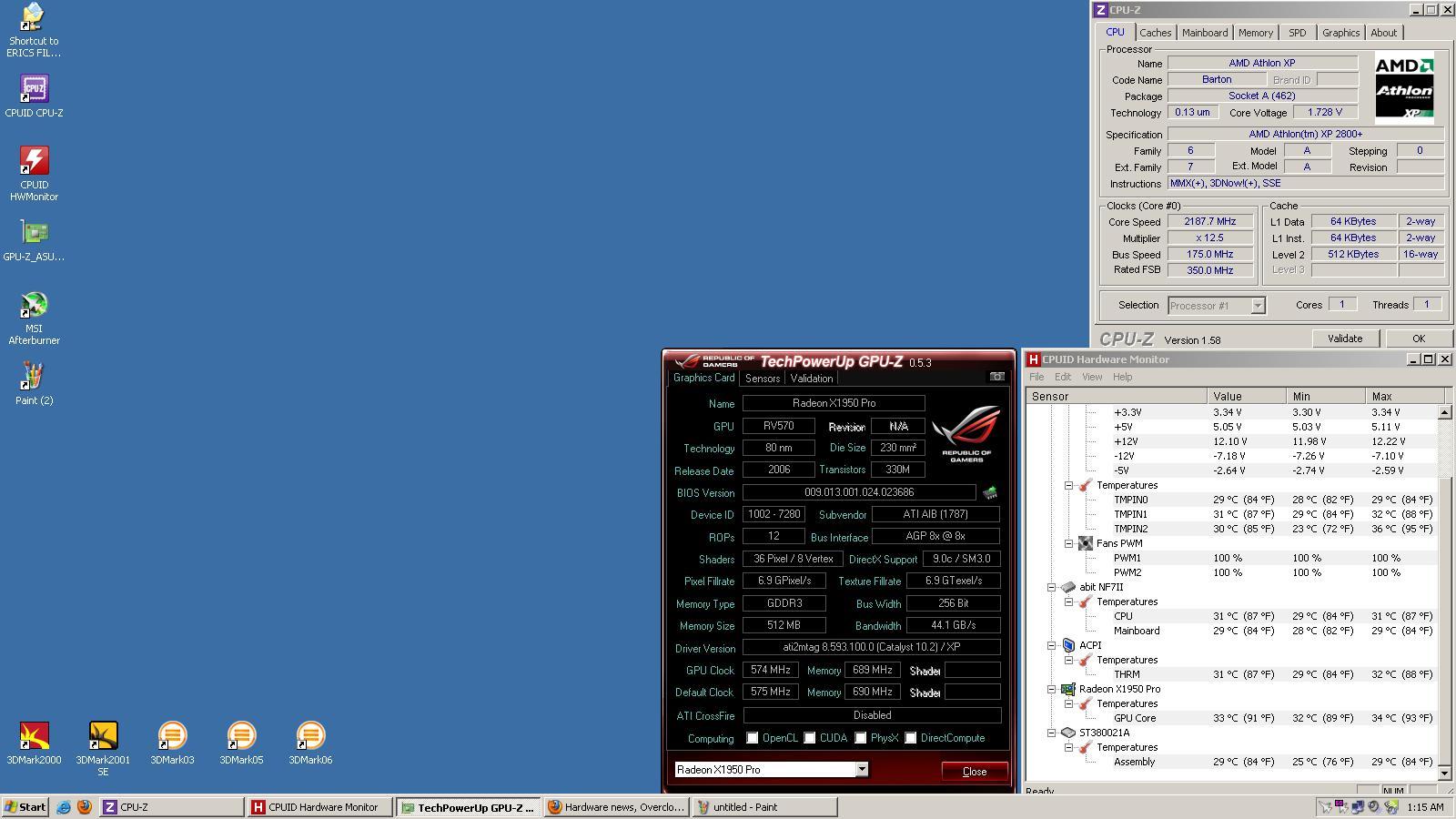The width and height of the screenshot is (1456, 819).
Task: Collapse the Radeon X1950 Pro tree node
Action: (1052, 689)
